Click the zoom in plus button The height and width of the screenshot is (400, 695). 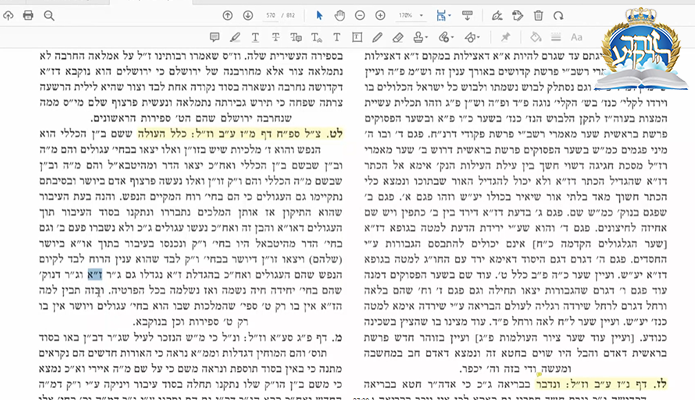[381, 16]
